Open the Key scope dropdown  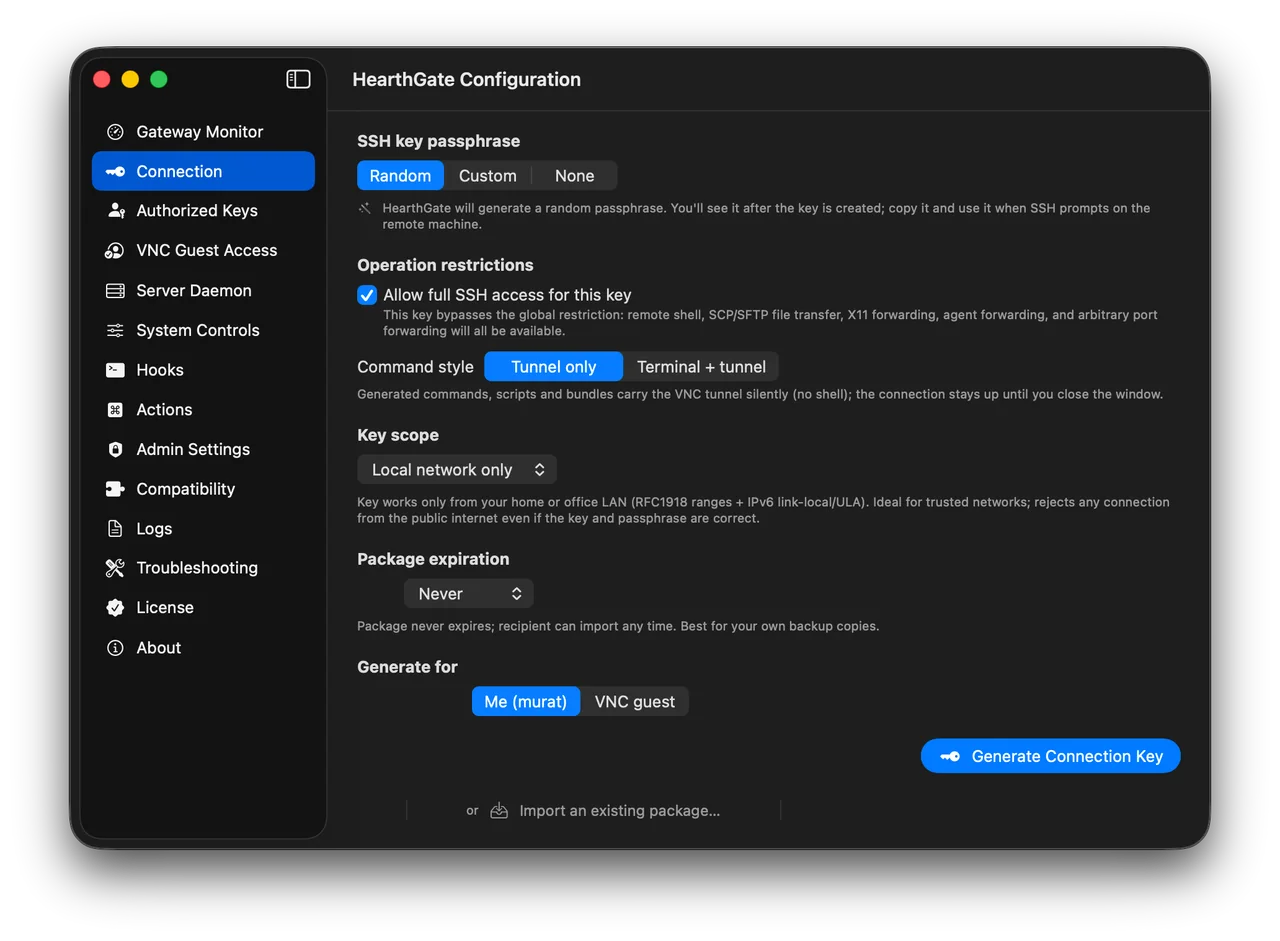coord(457,470)
